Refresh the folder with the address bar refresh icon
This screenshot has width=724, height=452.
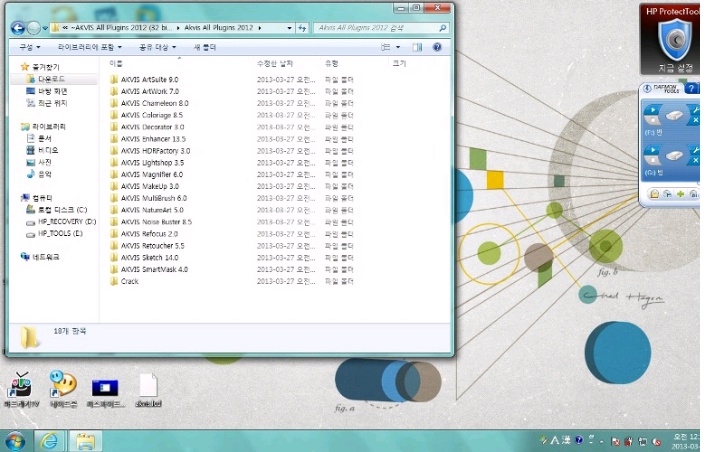[x=302, y=28]
